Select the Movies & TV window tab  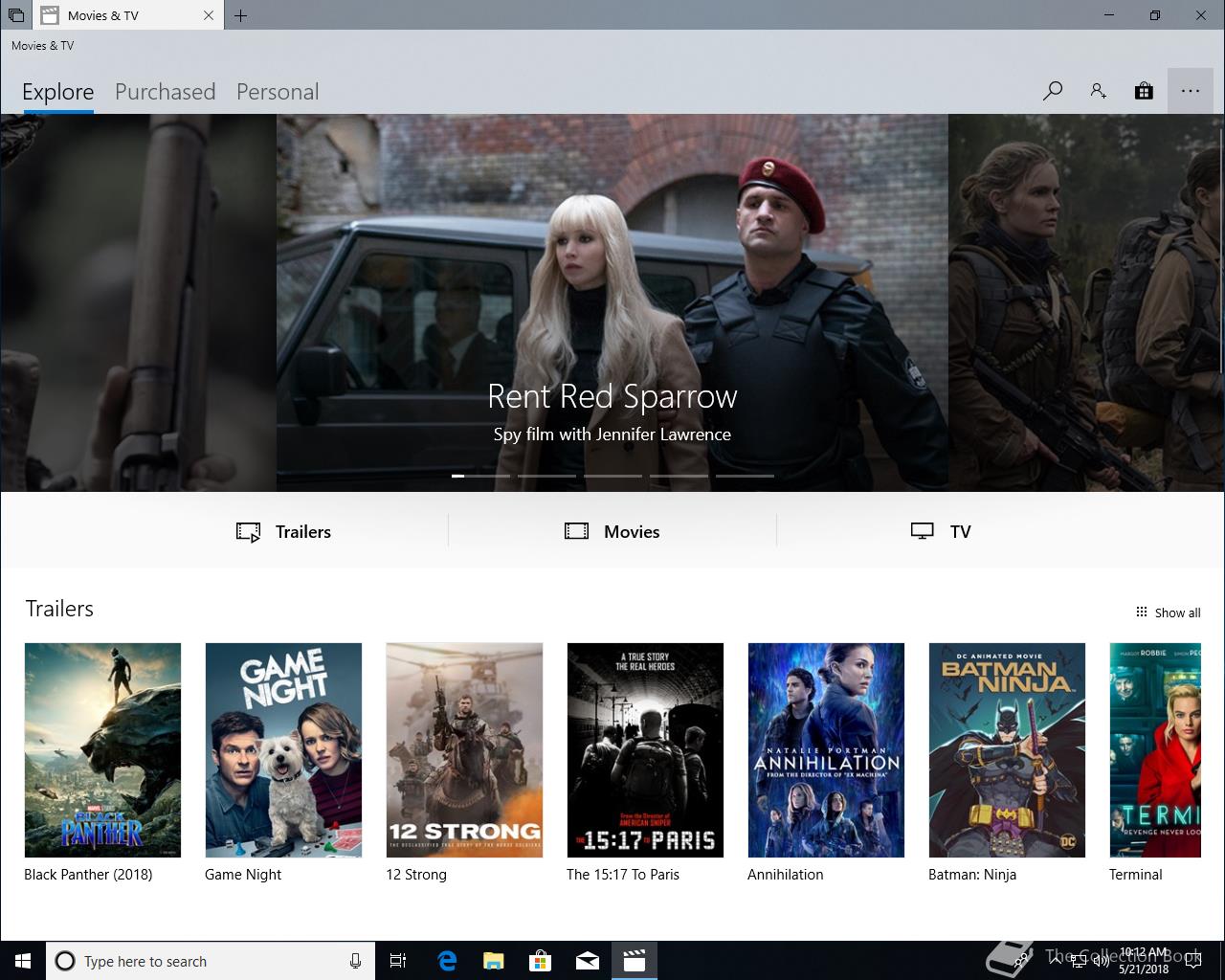click(128, 15)
